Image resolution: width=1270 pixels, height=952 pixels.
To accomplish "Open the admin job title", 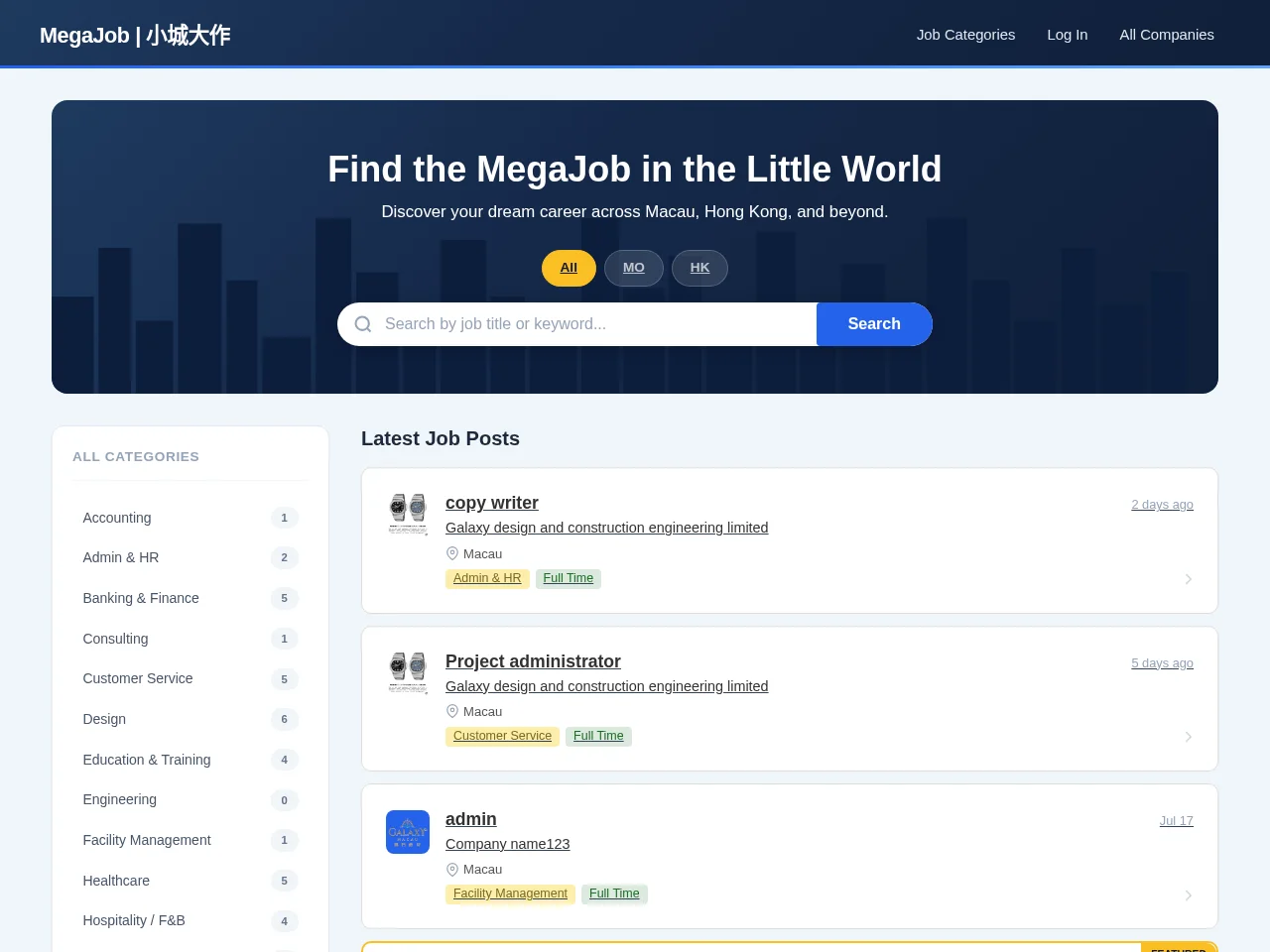I will (471, 819).
